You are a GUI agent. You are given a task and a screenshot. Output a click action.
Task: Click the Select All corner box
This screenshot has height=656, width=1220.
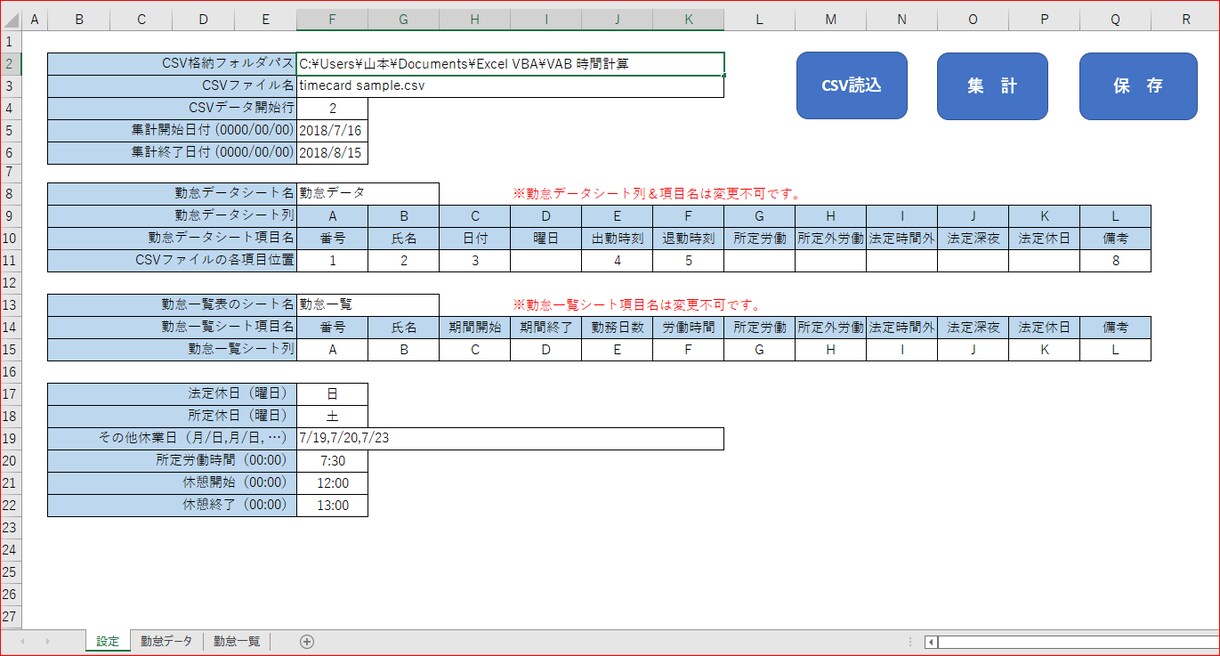(x=9, y=18)
